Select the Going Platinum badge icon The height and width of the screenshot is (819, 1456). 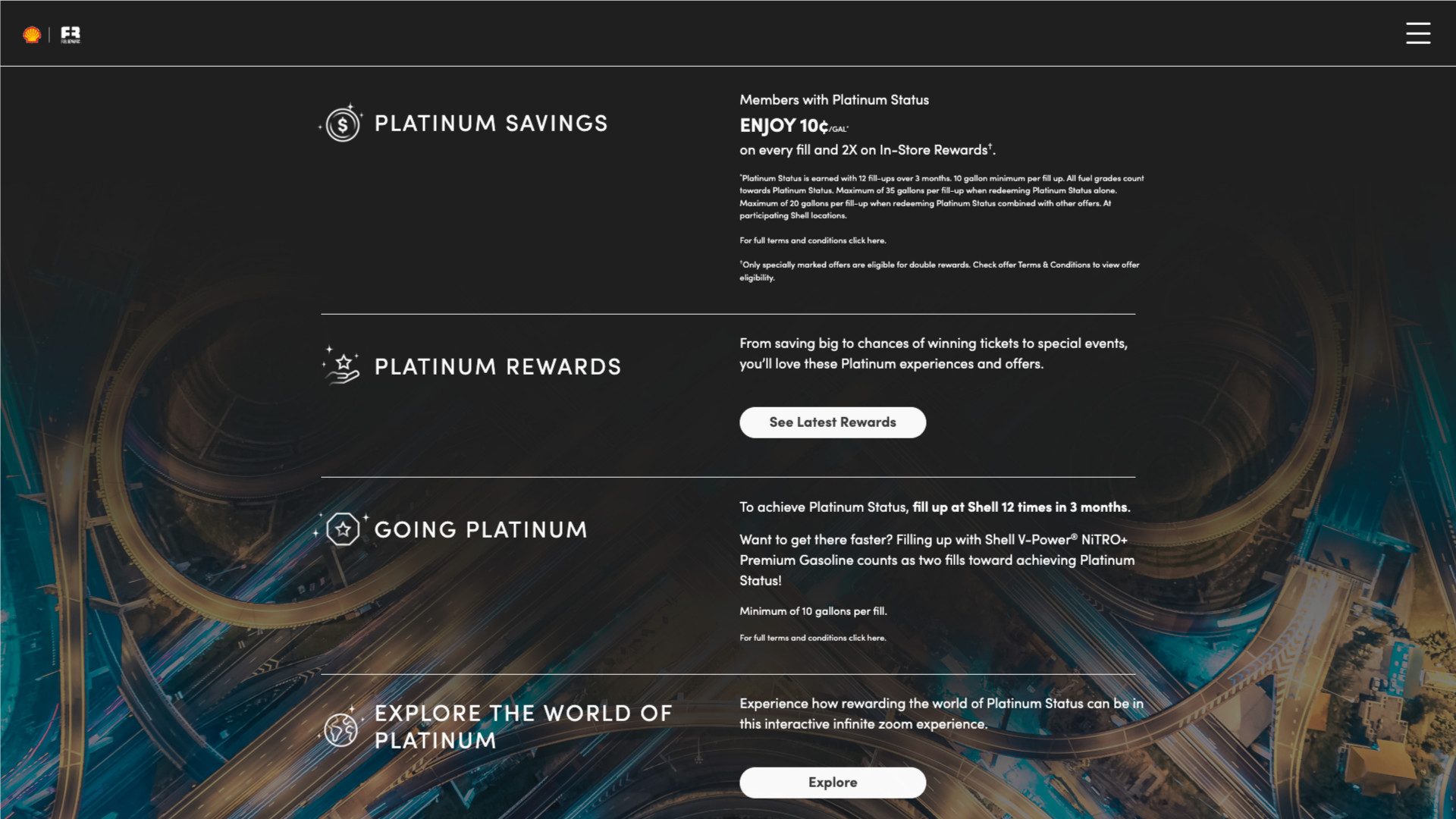coord(343,530)
